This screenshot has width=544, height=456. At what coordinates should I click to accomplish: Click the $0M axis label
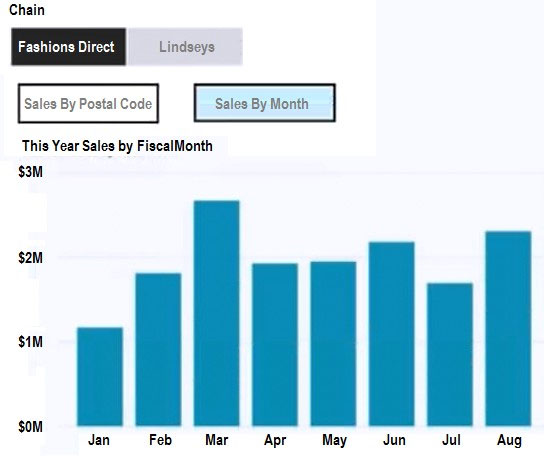(31, 427)
